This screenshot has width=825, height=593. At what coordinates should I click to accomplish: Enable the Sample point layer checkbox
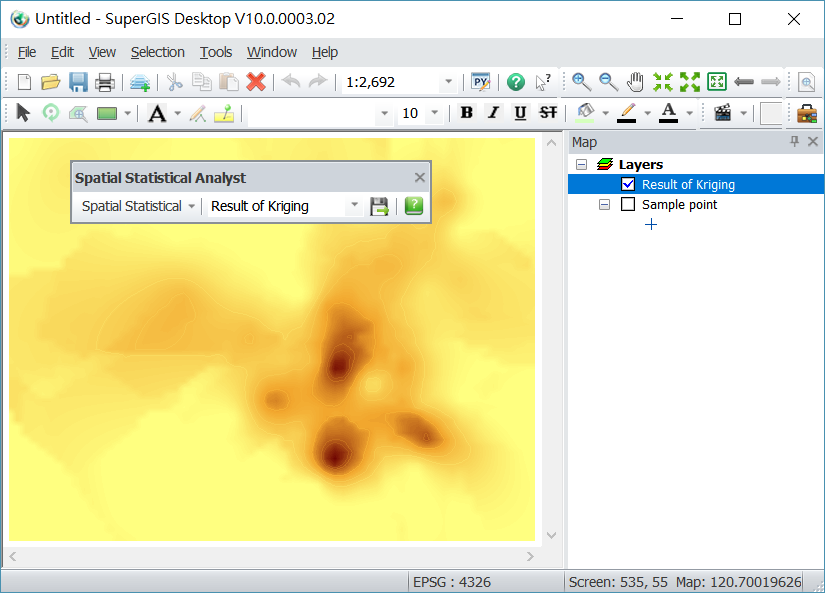click(628, 204)
